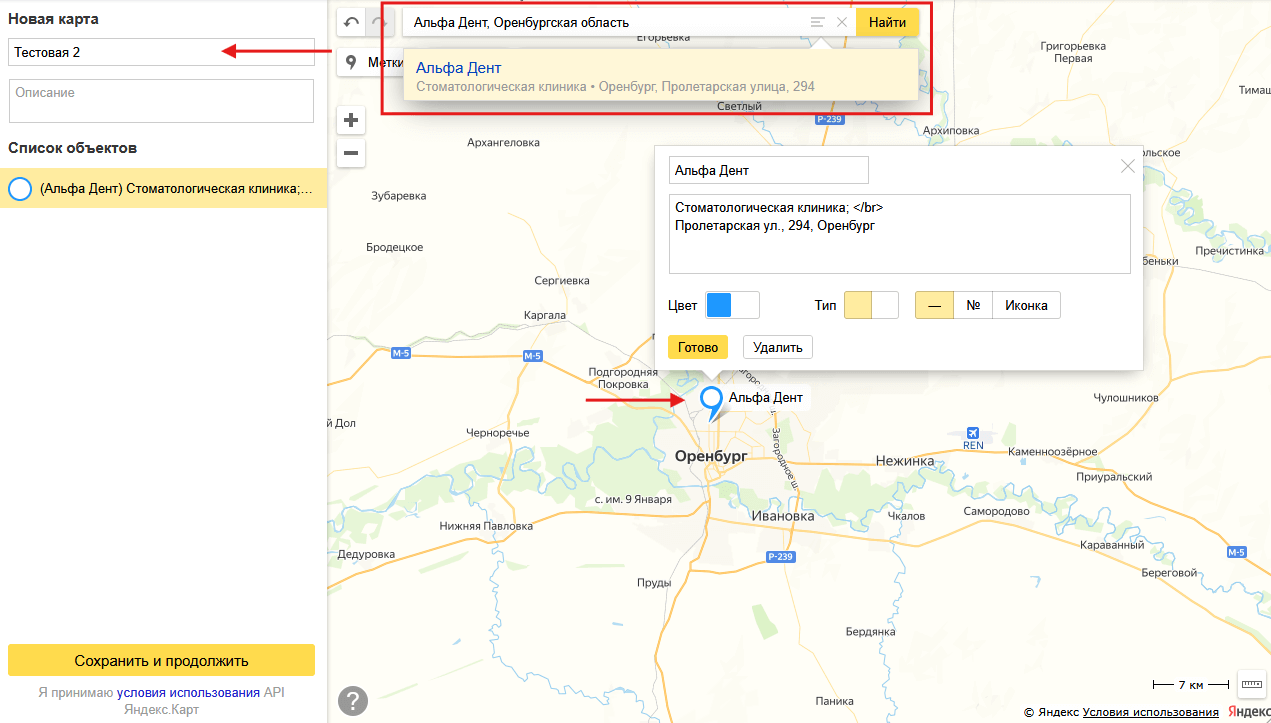The width and height of the screenshot is (1271, 723).
Task: Open the help question mark icon
Action: 353,701
